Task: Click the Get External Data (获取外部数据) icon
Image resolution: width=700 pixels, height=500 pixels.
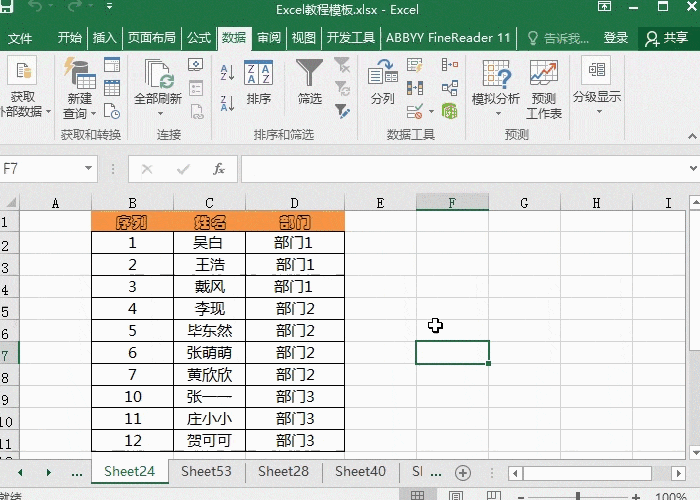Action: (22, 71)
